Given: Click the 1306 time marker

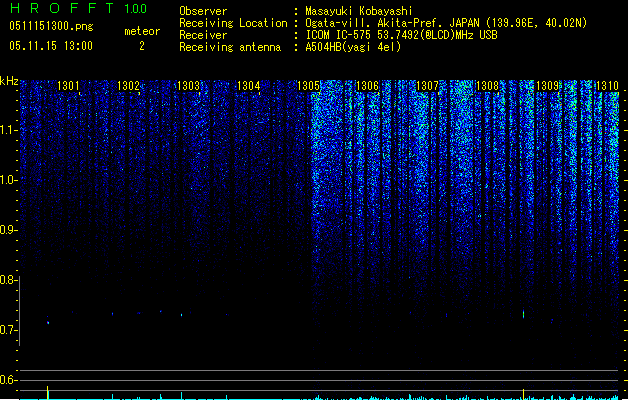Looking at the screenshot, I should pos(367,86).
